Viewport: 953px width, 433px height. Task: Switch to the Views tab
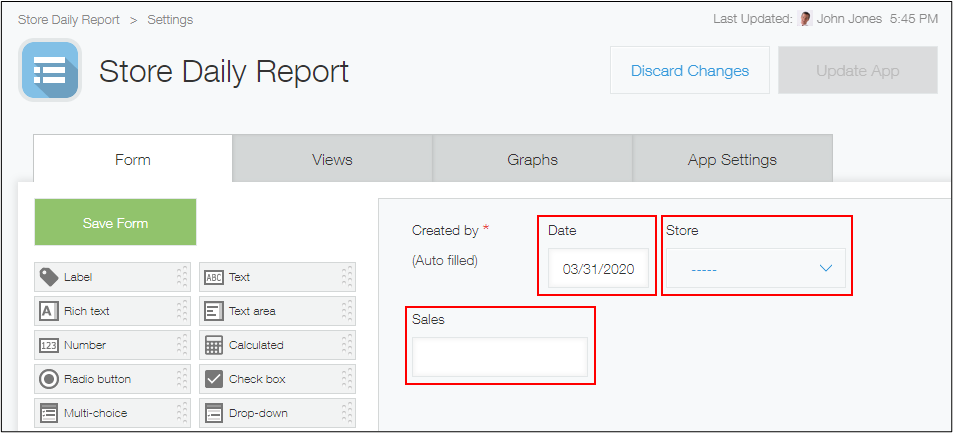tap(332, 159)
